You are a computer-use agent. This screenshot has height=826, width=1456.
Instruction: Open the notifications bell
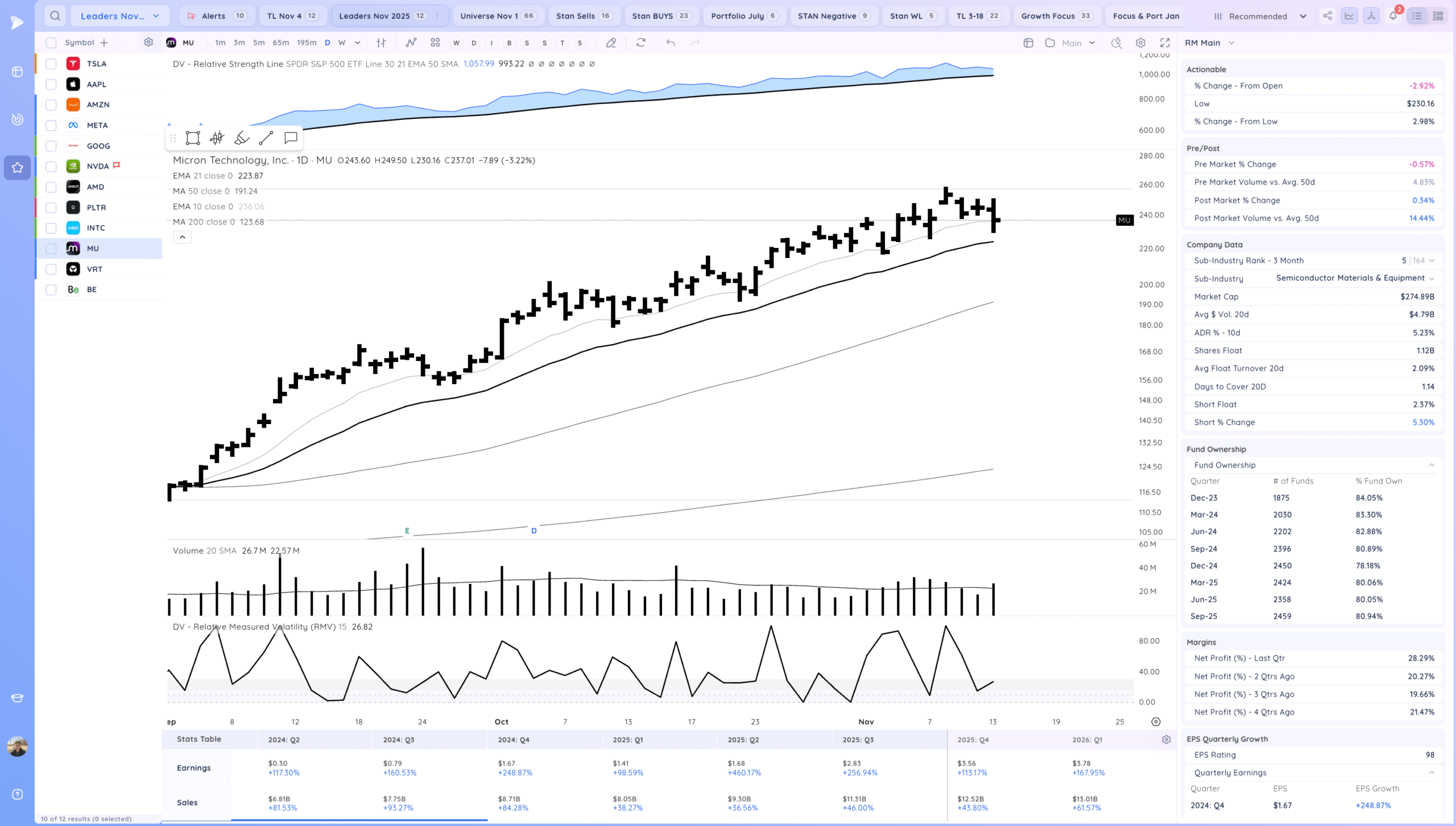tap(1393, 16)
